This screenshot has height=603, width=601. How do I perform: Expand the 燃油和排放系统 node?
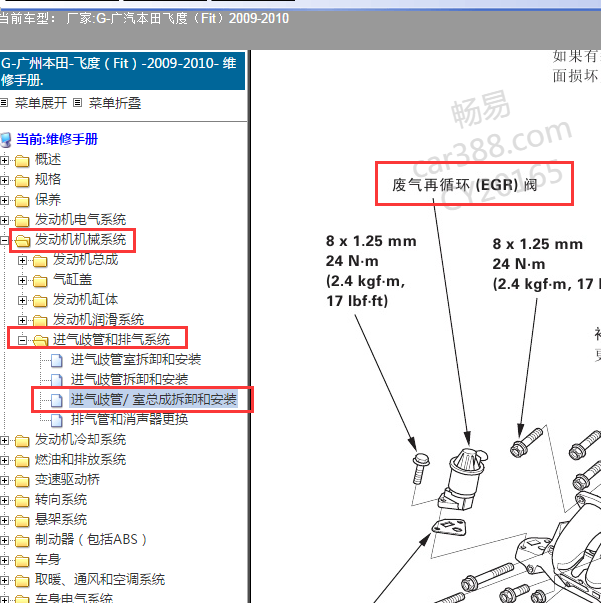click(x=4, y=460)
